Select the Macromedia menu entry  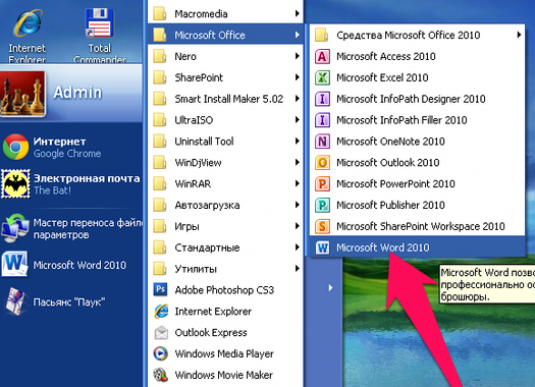(x=226, y=14)
